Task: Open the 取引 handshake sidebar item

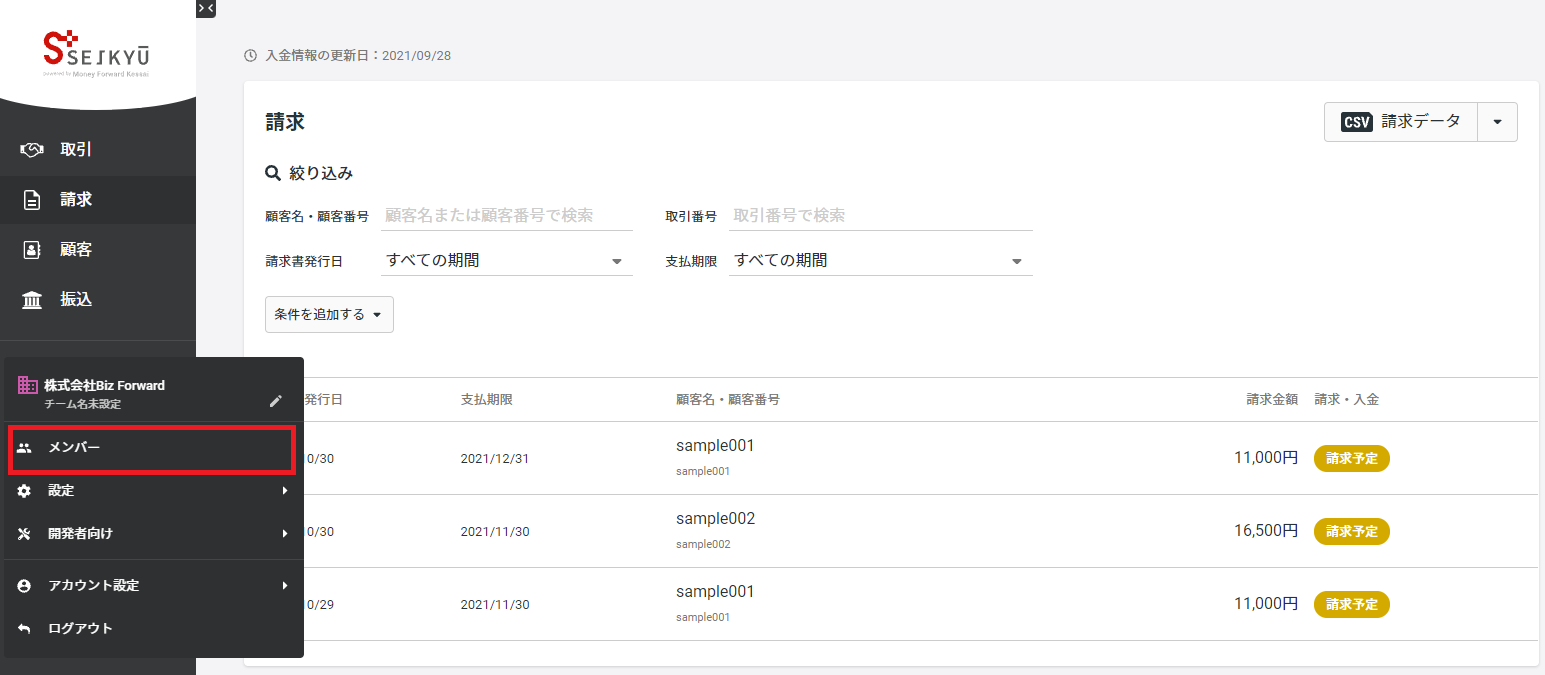Action: [x=32, y=150]
